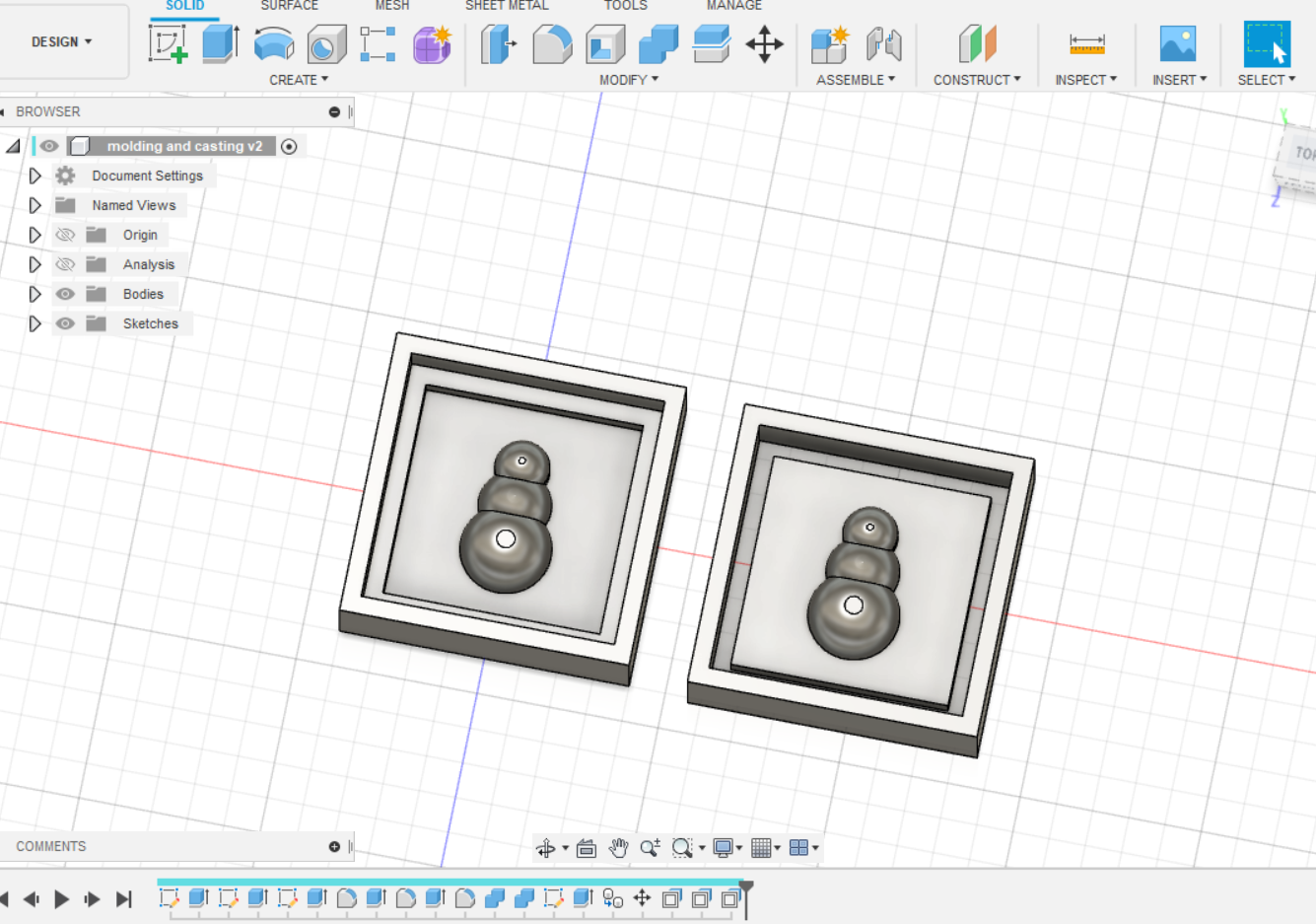The width and height of the screenshot is (1316, 924).
Task: Click the Offset Plane construct tool
Action: click(977, 44)
